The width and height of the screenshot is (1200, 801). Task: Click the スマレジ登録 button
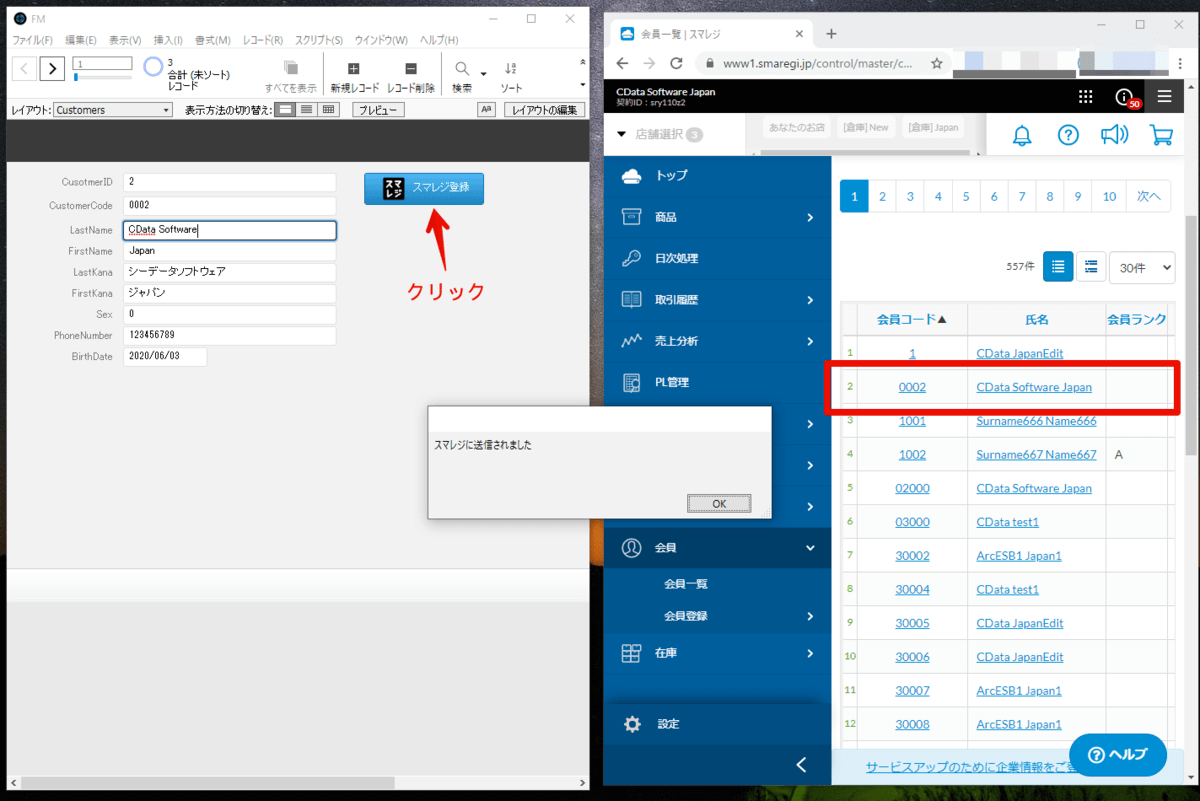pyautogui.click(x=424, y=188)
